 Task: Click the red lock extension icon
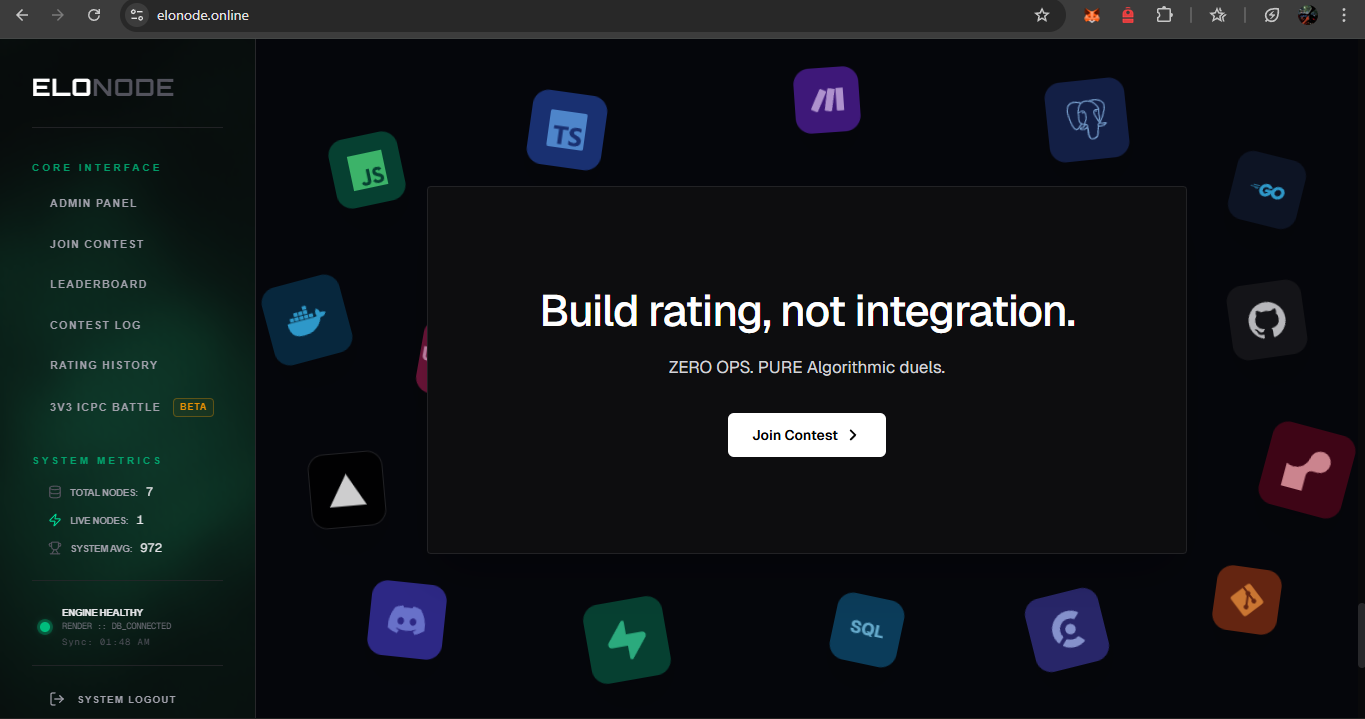tap(1128, 15)
